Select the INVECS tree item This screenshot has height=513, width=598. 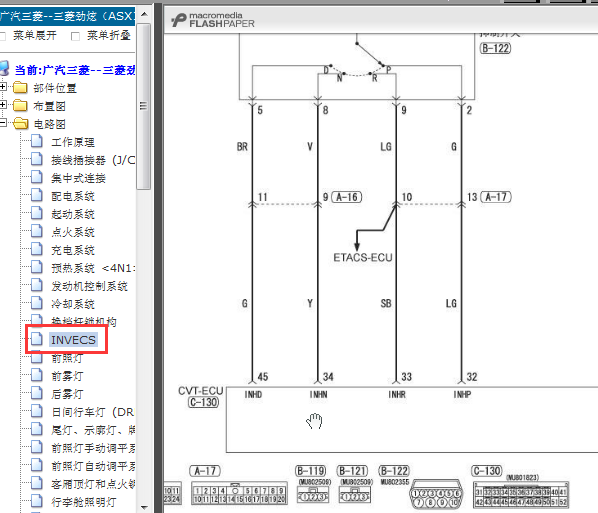coord(73,339)
